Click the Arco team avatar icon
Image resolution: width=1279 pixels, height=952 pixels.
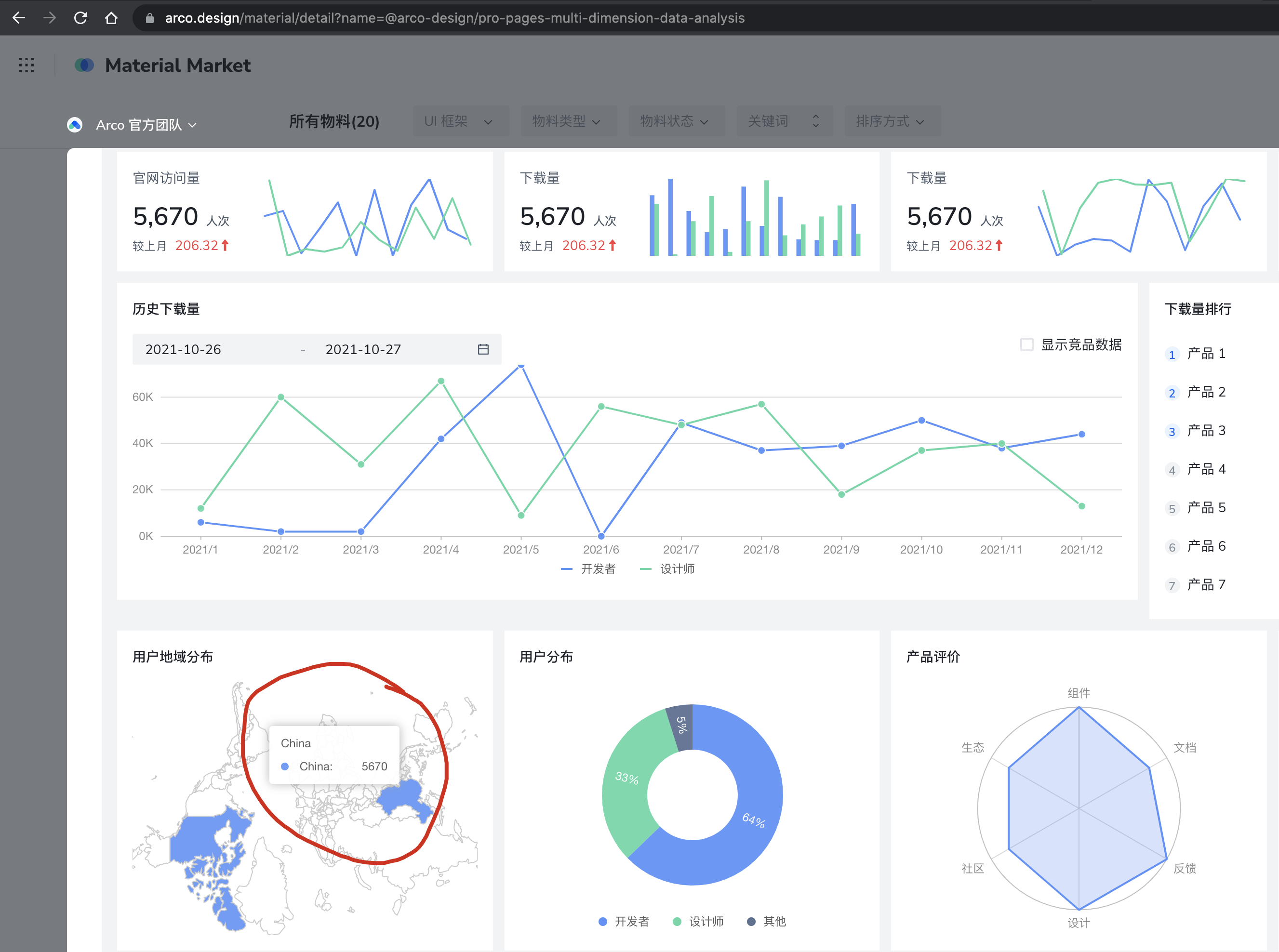click(75, 124)
